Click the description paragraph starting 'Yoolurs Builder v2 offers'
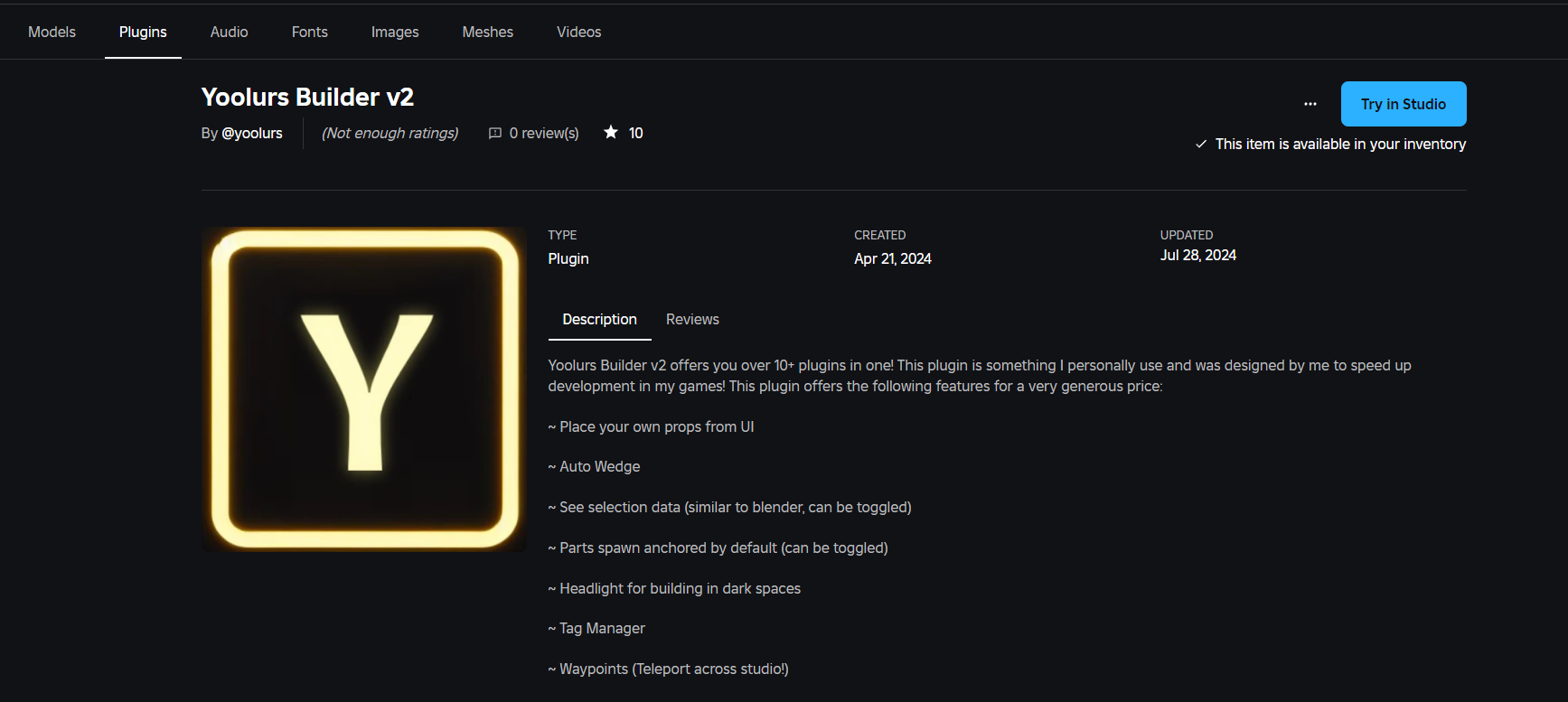Screen dimensions: 1568x702 [980, 376]
